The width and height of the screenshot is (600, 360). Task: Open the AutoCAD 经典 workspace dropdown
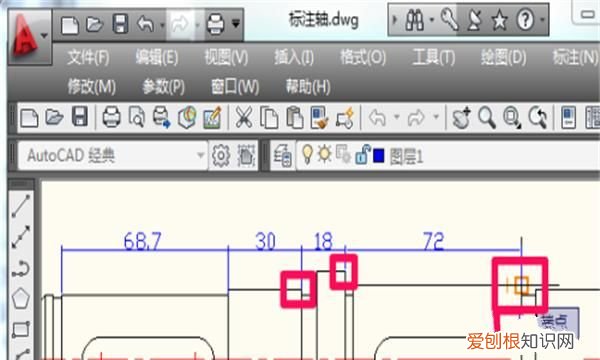coord(112,155)
